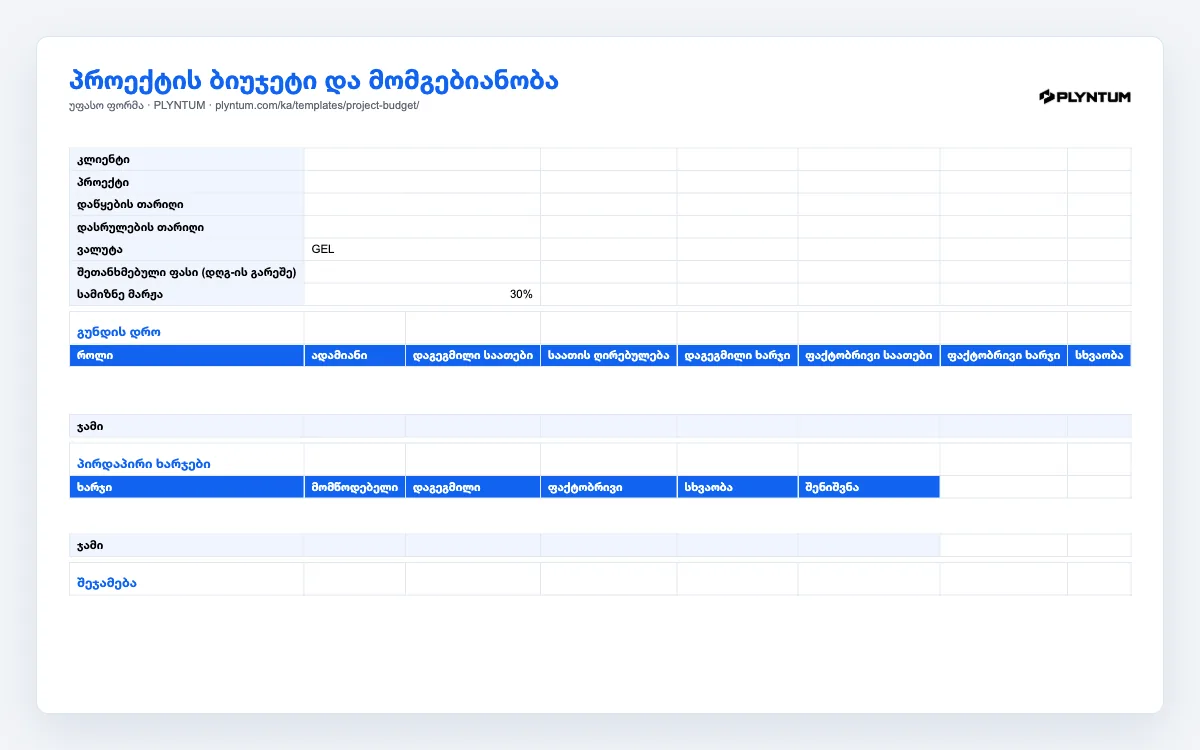The width and height of the screenshot is (1200, 750).
Task: Select "სხვაობა" header in the გუნდის დრო table
Action: pos(1099,355)
